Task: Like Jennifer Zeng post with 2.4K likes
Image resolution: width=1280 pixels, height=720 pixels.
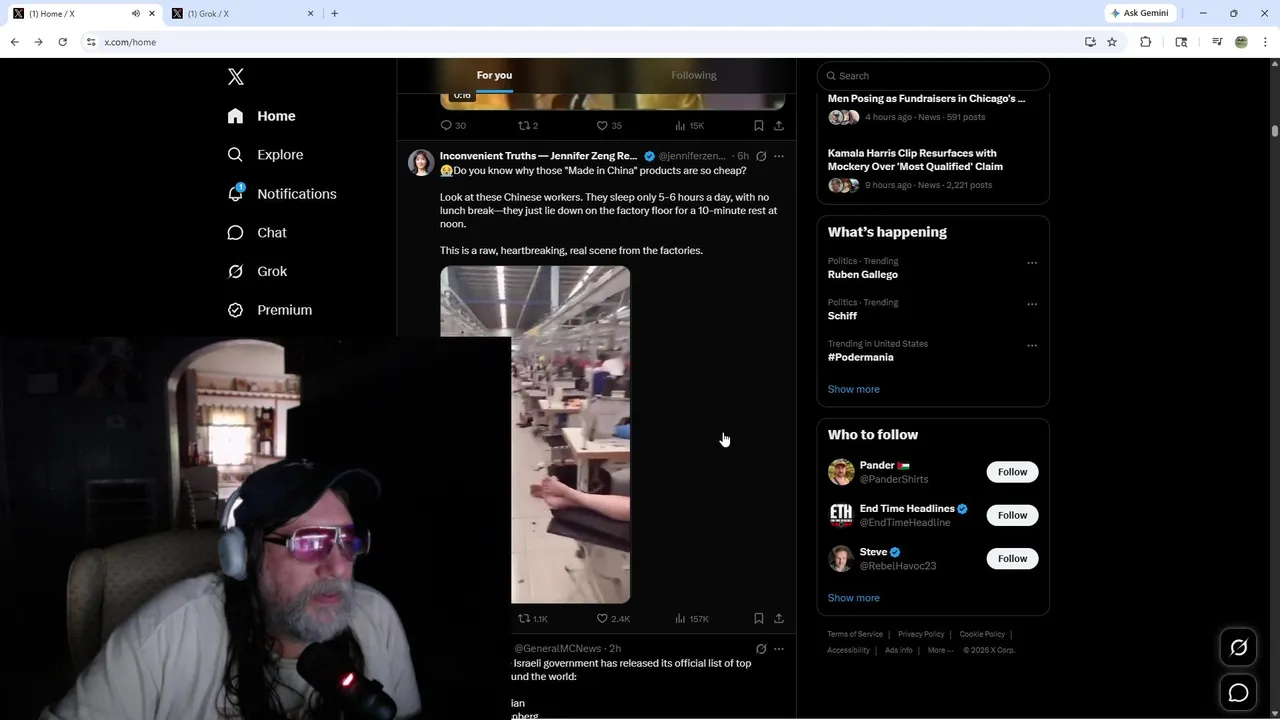Action: point(613,619)
